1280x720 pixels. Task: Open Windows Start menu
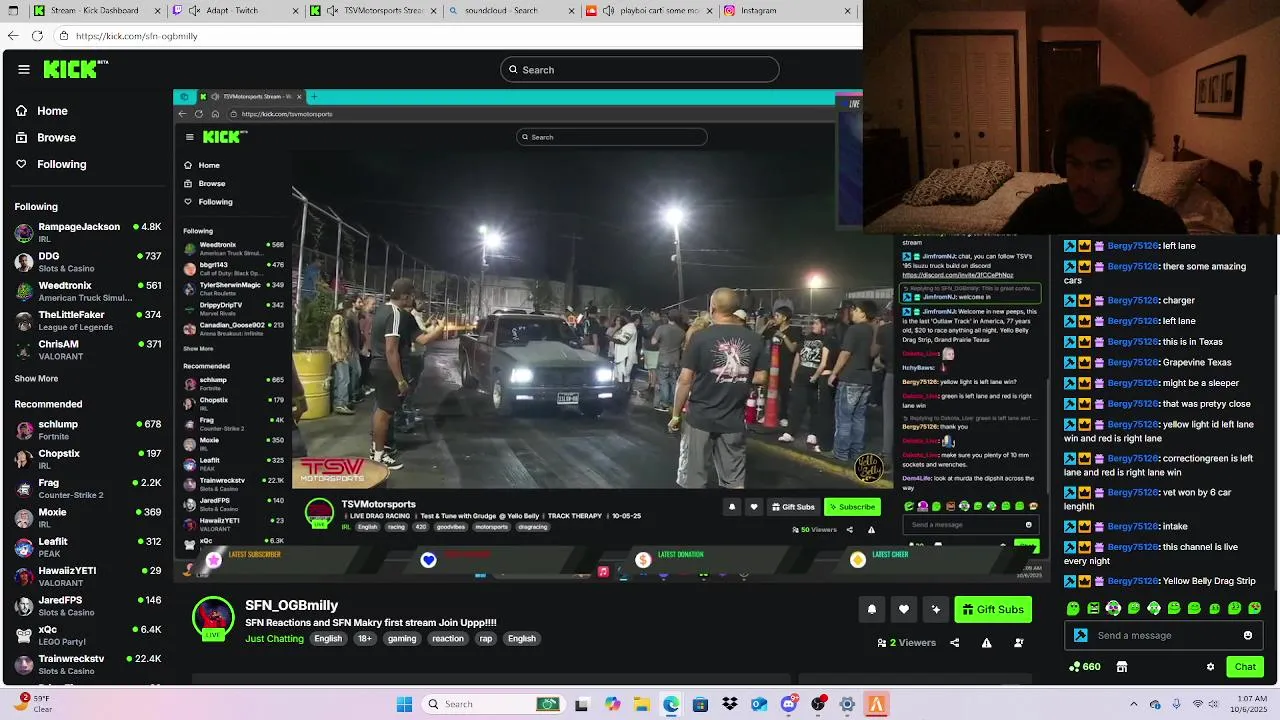(x=404, y=704)
